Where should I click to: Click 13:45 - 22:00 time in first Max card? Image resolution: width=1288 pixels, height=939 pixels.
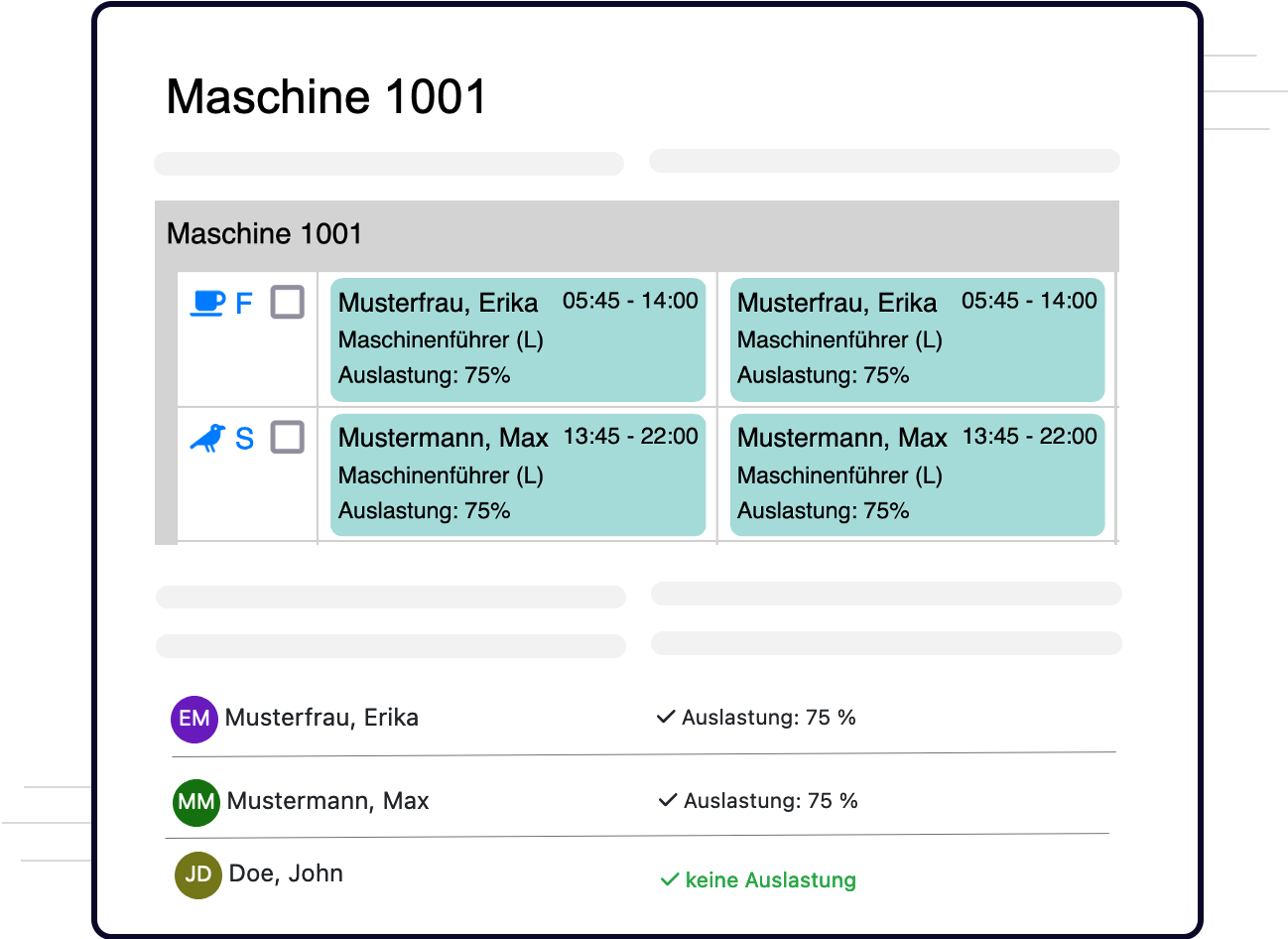point(631,437)
